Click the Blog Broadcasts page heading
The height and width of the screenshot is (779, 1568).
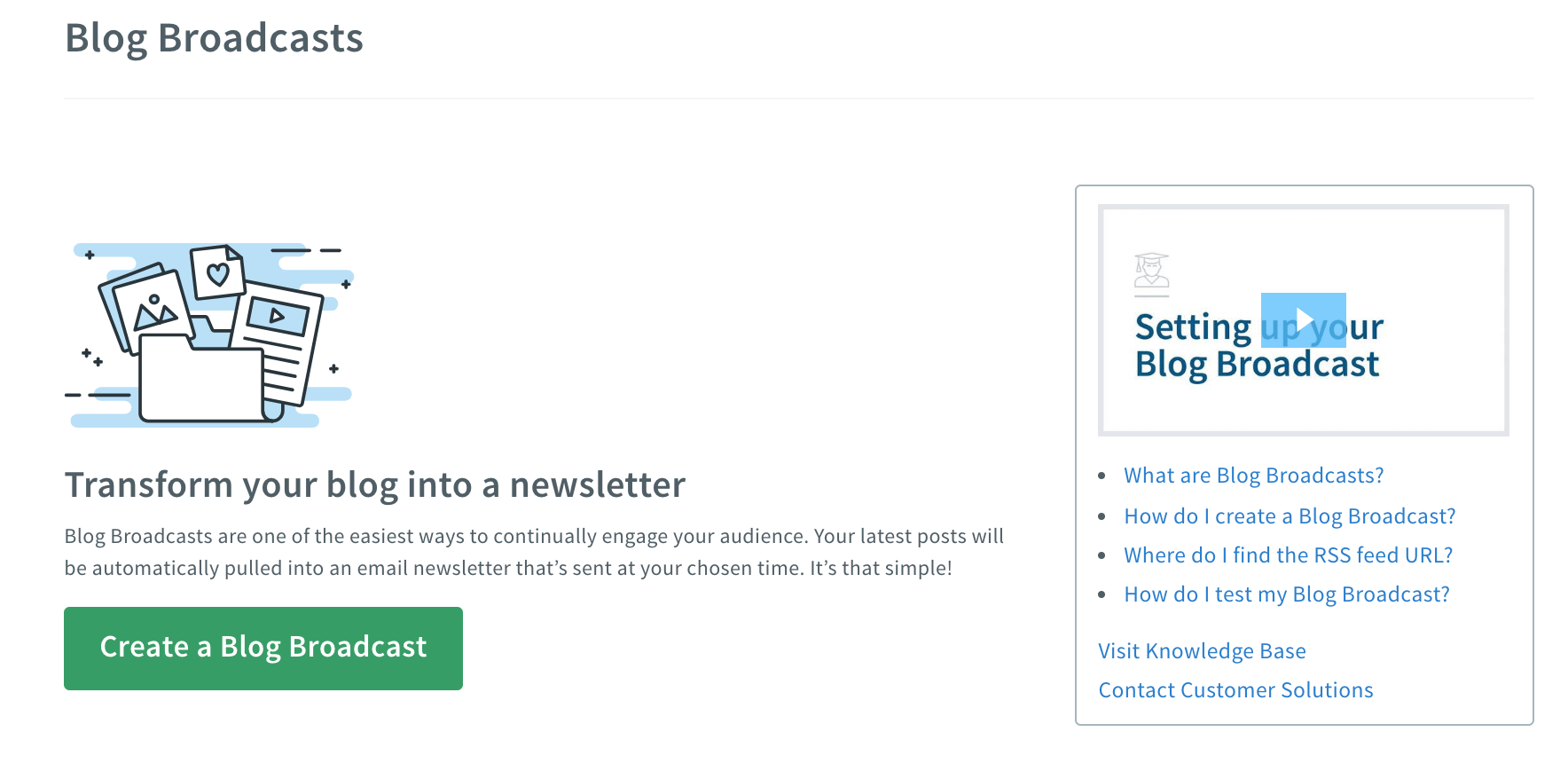coord(214,38)
